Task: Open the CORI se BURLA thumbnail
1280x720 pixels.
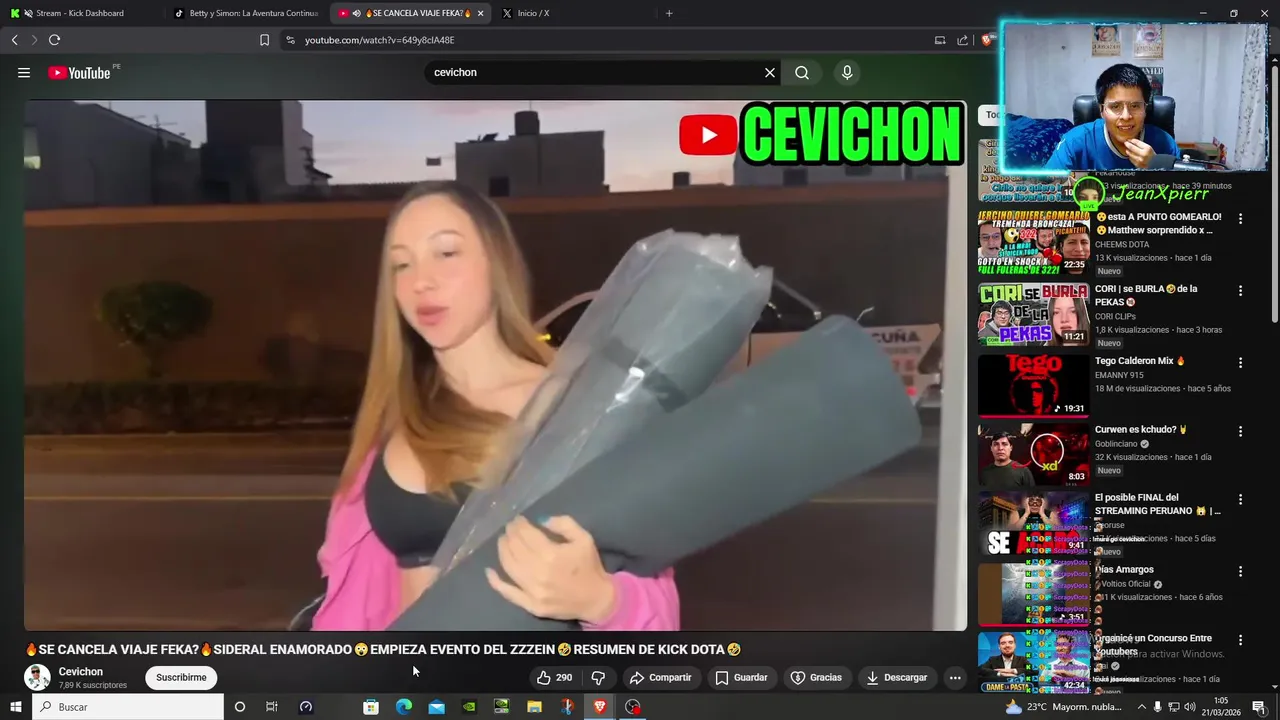Action: [x=1034, y=314]
